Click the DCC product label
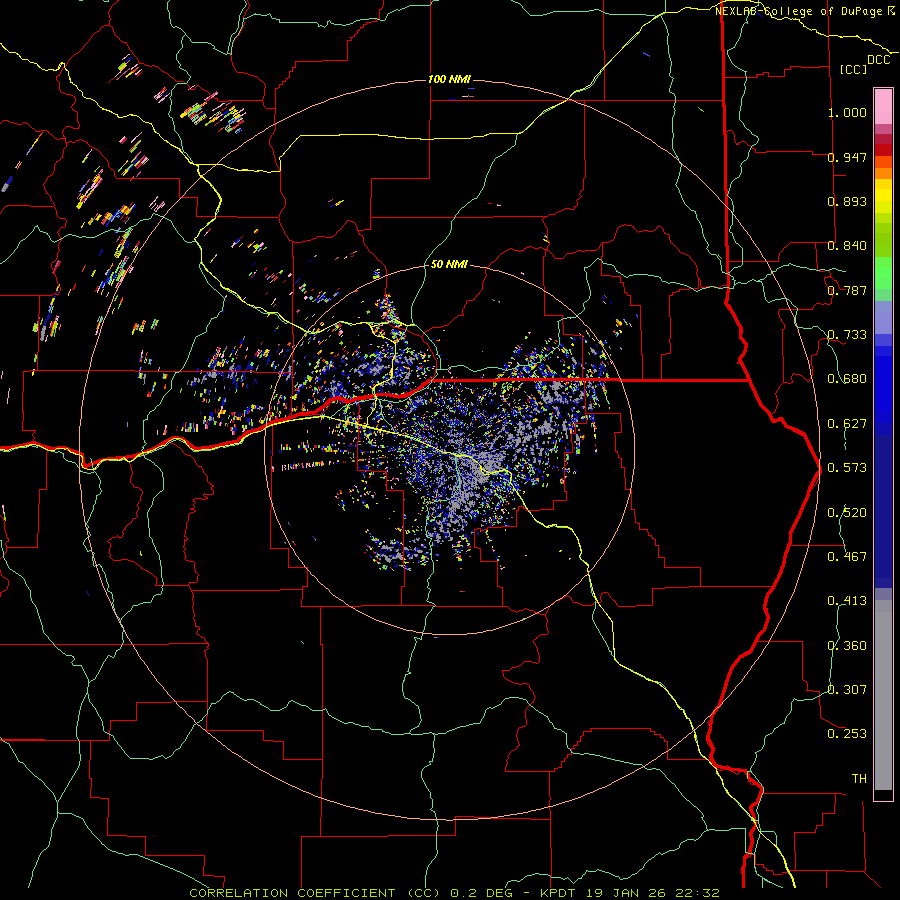The height and width of the screenshot is (900, 900). [x=878, y=60]
